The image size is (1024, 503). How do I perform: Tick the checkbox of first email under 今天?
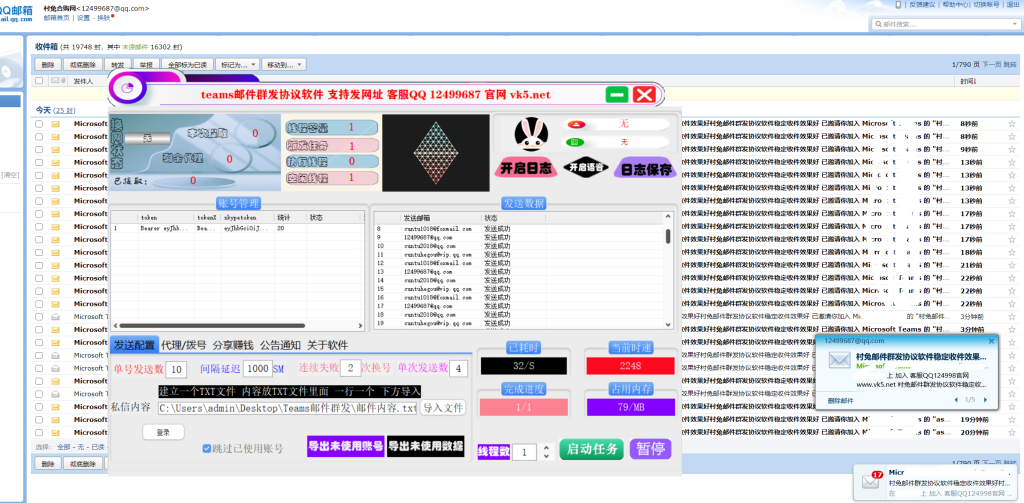[x=39, y=124]
